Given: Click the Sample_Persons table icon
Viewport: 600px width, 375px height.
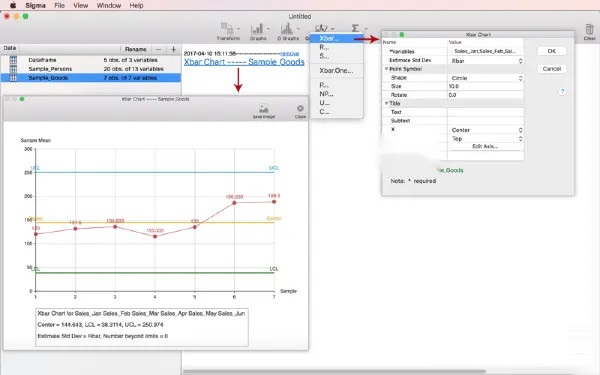Looking at the screenshot, I should pyautogui.click(x=13, y=69).
